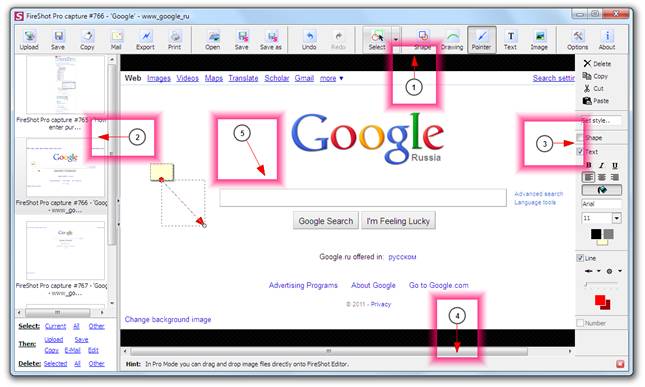Image resolution: width=645 pixels, height=387 pixels.
Task: Open the Options dialog from the toolbar
Action: [x=578, y=40]
